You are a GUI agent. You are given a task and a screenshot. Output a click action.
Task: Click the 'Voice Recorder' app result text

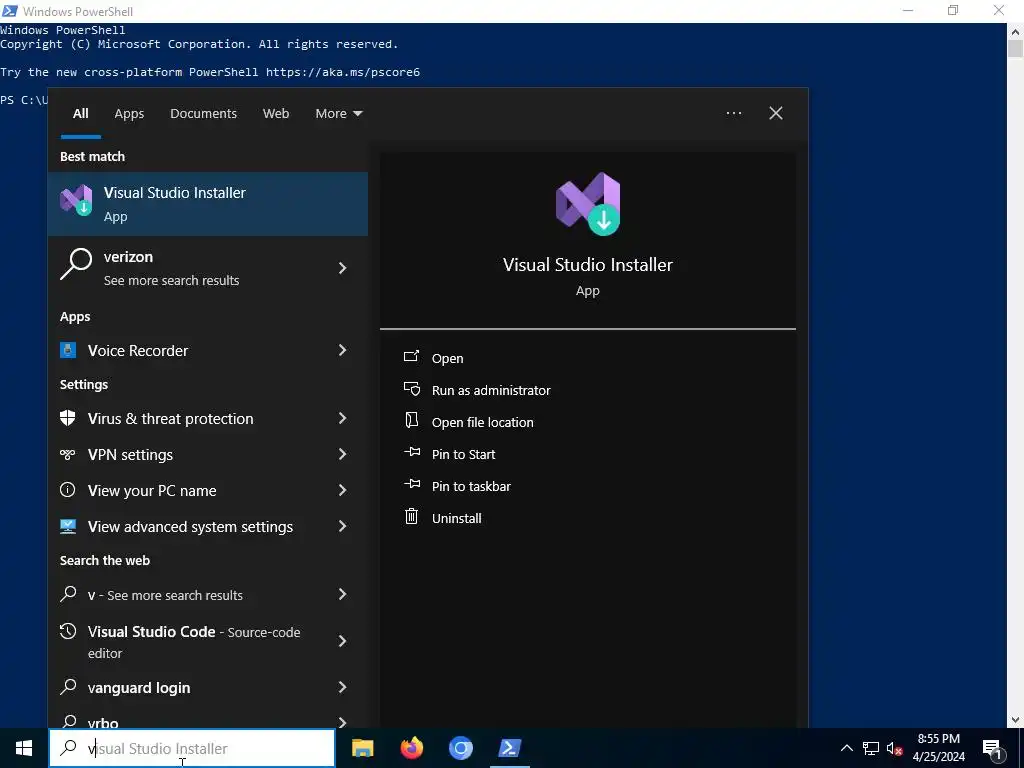tap(138, 351)
